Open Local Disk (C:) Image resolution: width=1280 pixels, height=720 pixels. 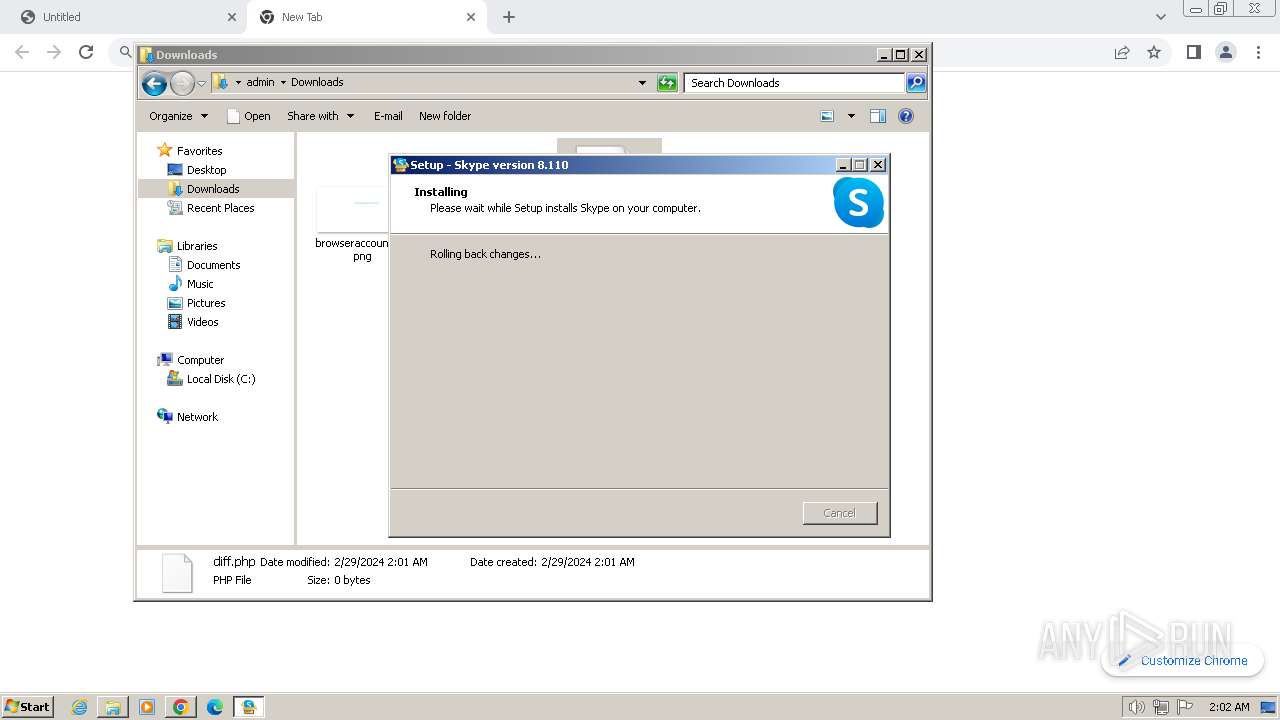coord(221,379)
